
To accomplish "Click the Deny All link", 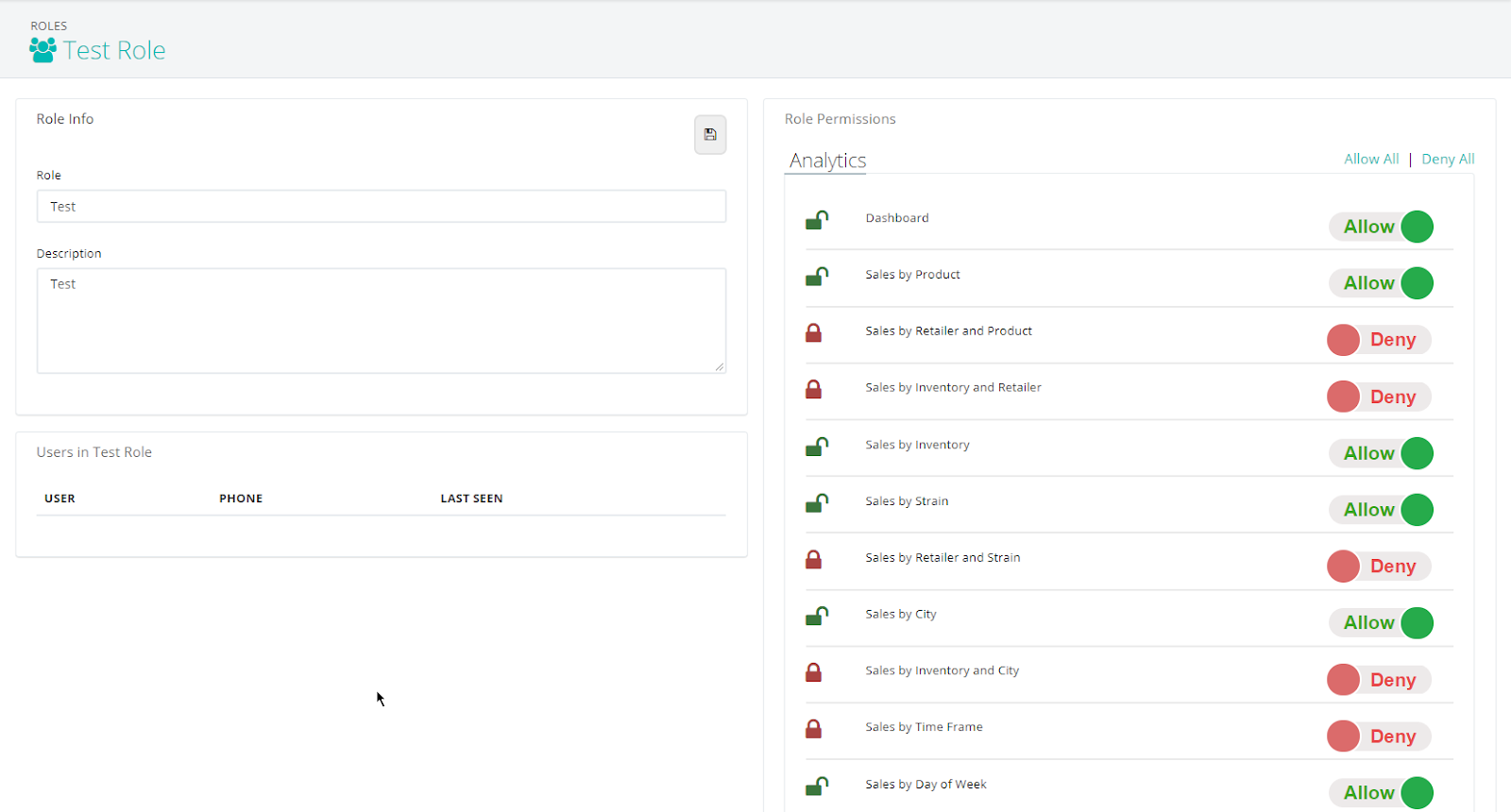I will [x=1448, y=159].
